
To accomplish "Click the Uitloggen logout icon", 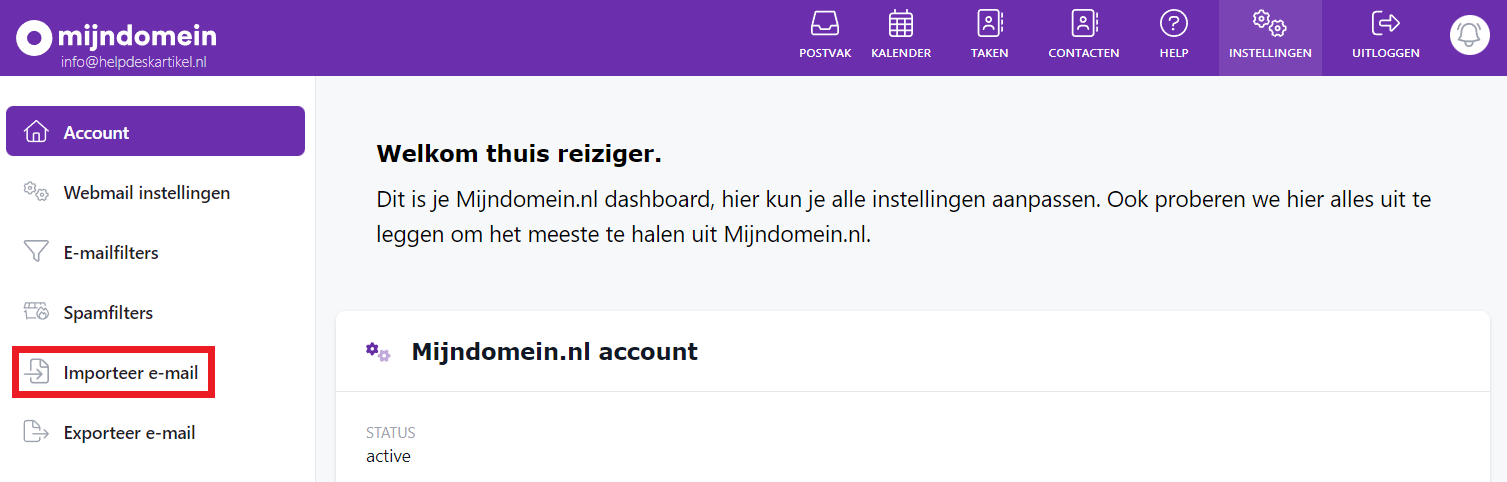I will click(x=1385, y=24).
